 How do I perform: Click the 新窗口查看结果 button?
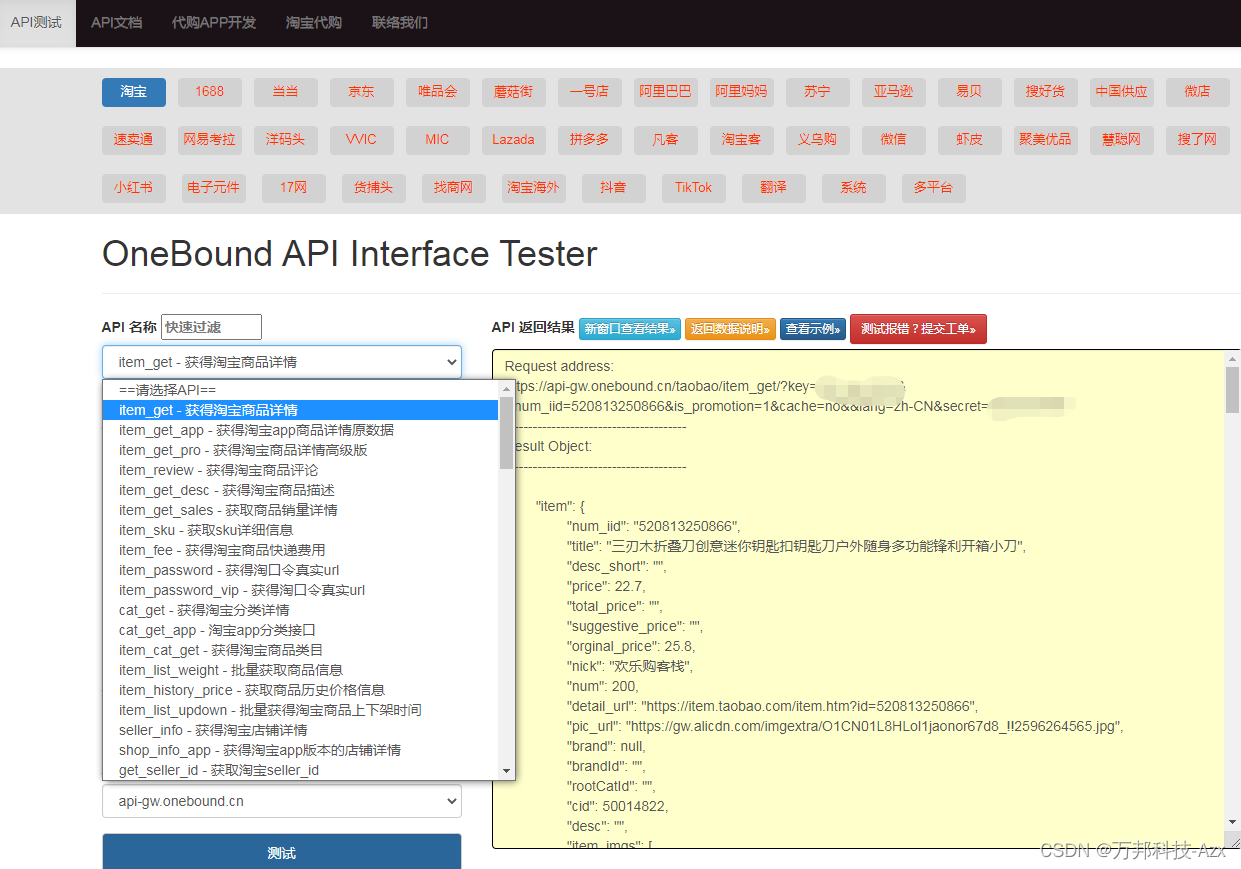tap(630, 329)
